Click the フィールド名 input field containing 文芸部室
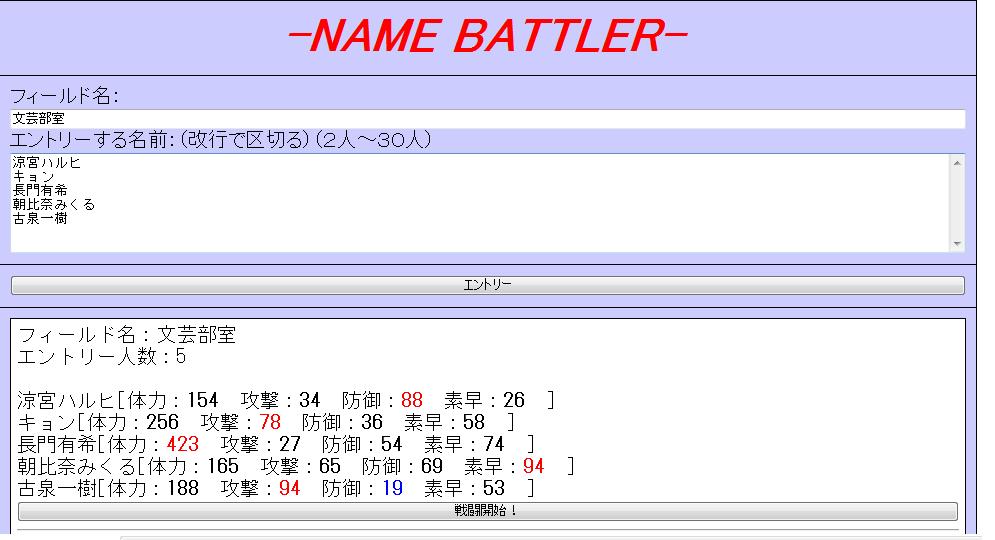 tap(487, 119)
